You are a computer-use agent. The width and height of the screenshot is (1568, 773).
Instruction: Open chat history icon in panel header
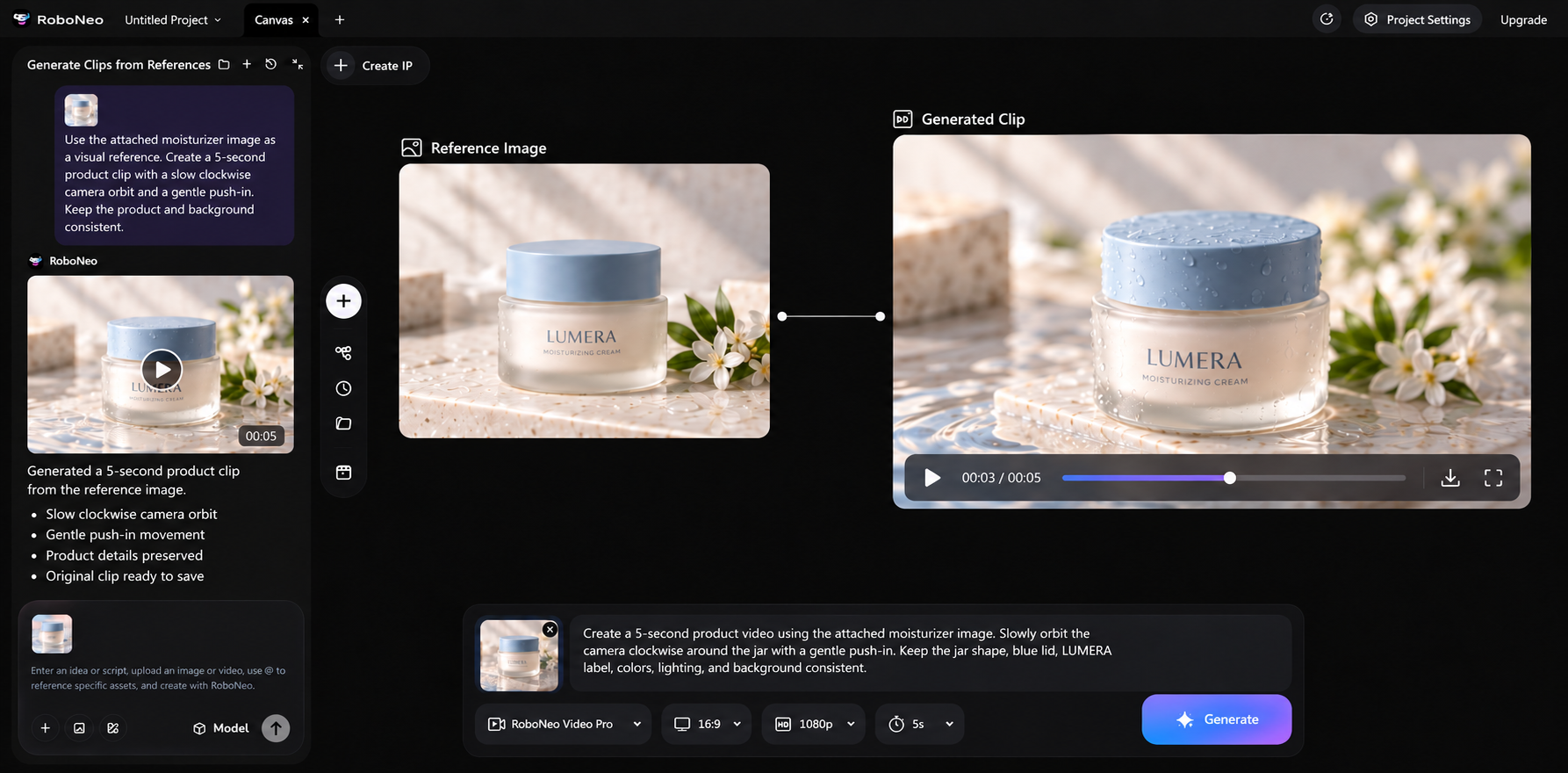(270, 64)
